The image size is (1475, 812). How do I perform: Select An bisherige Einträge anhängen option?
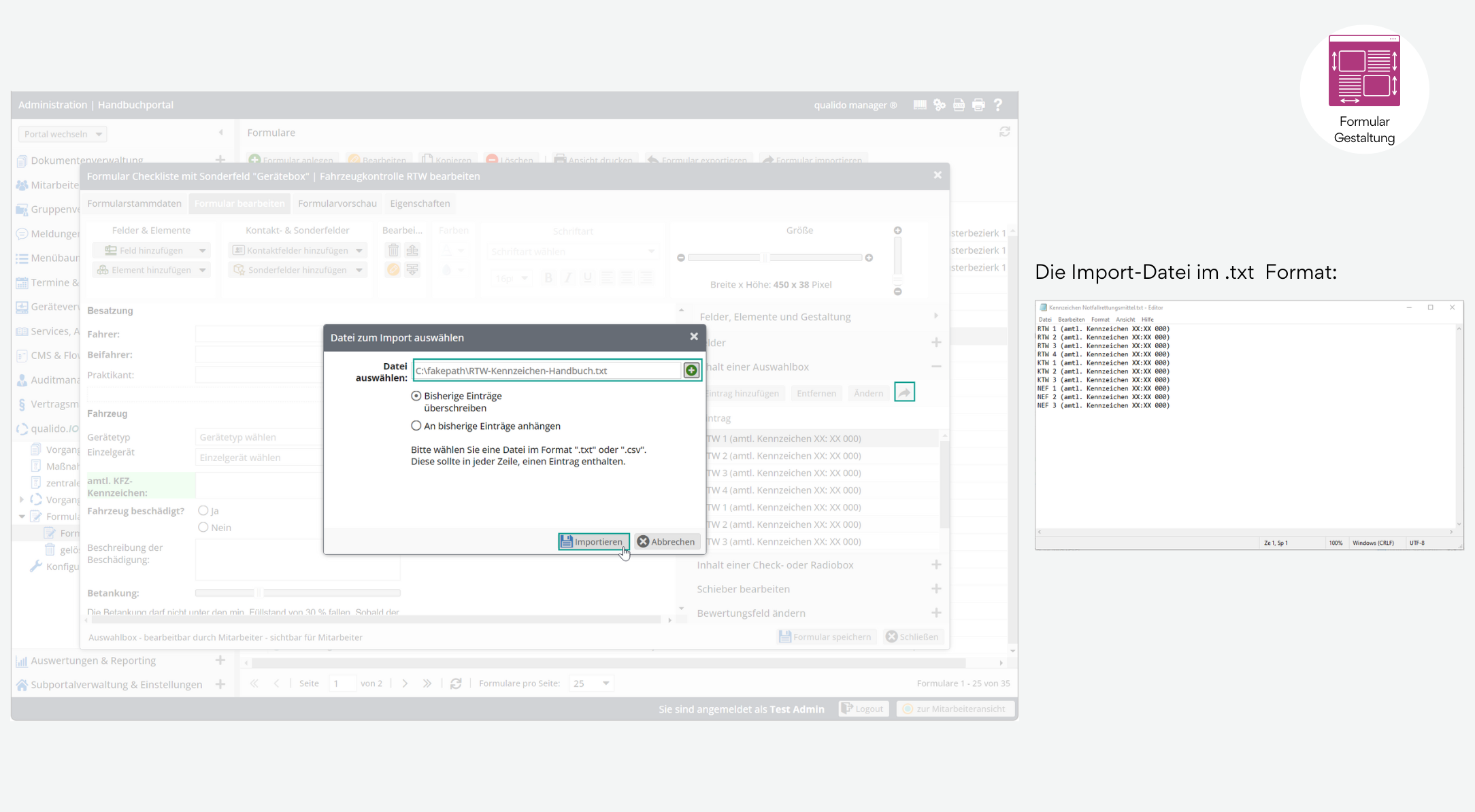tap(416, 426)
